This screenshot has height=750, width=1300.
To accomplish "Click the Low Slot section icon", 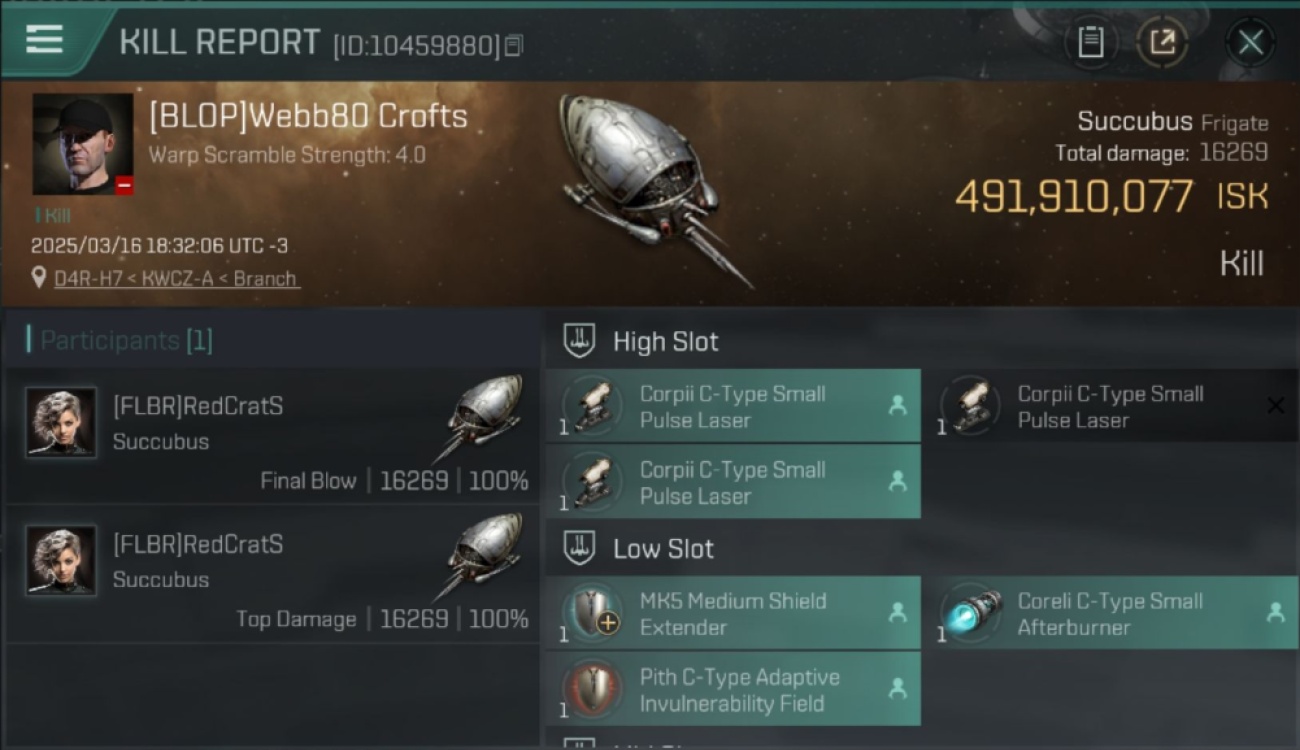I will [580, 548].
